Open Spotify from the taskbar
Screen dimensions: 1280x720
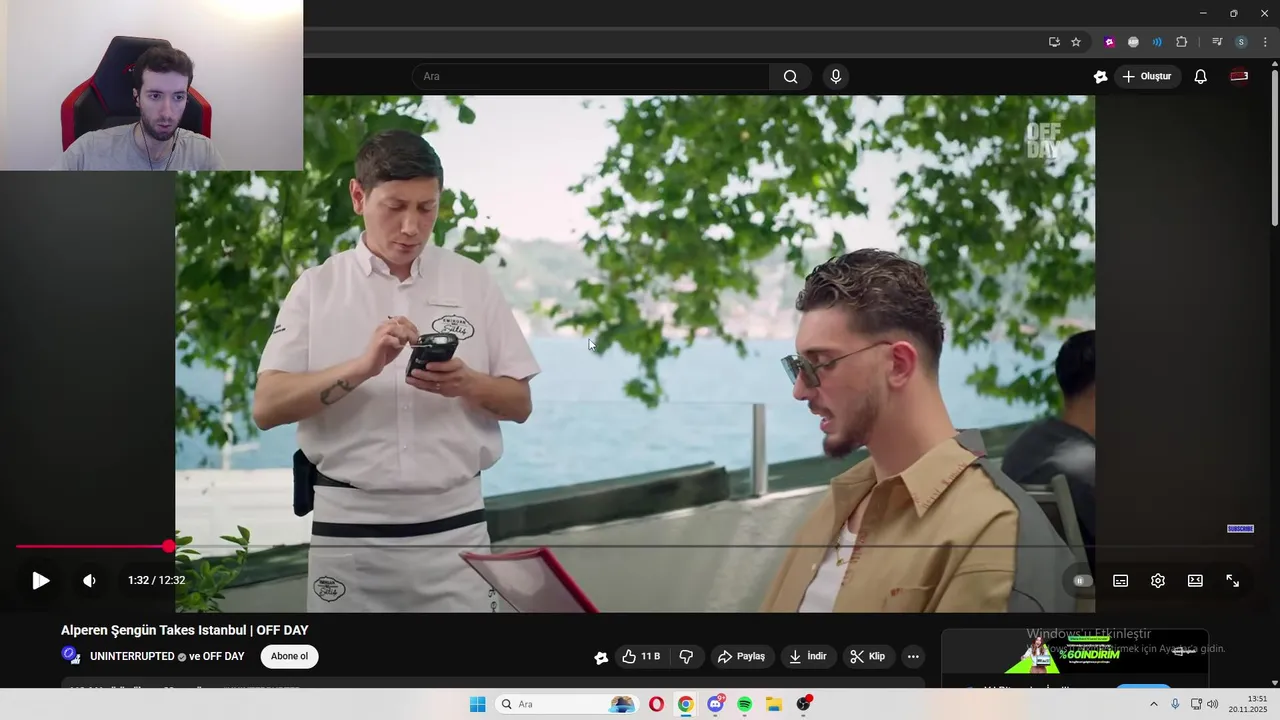click(x=744, y=704)
